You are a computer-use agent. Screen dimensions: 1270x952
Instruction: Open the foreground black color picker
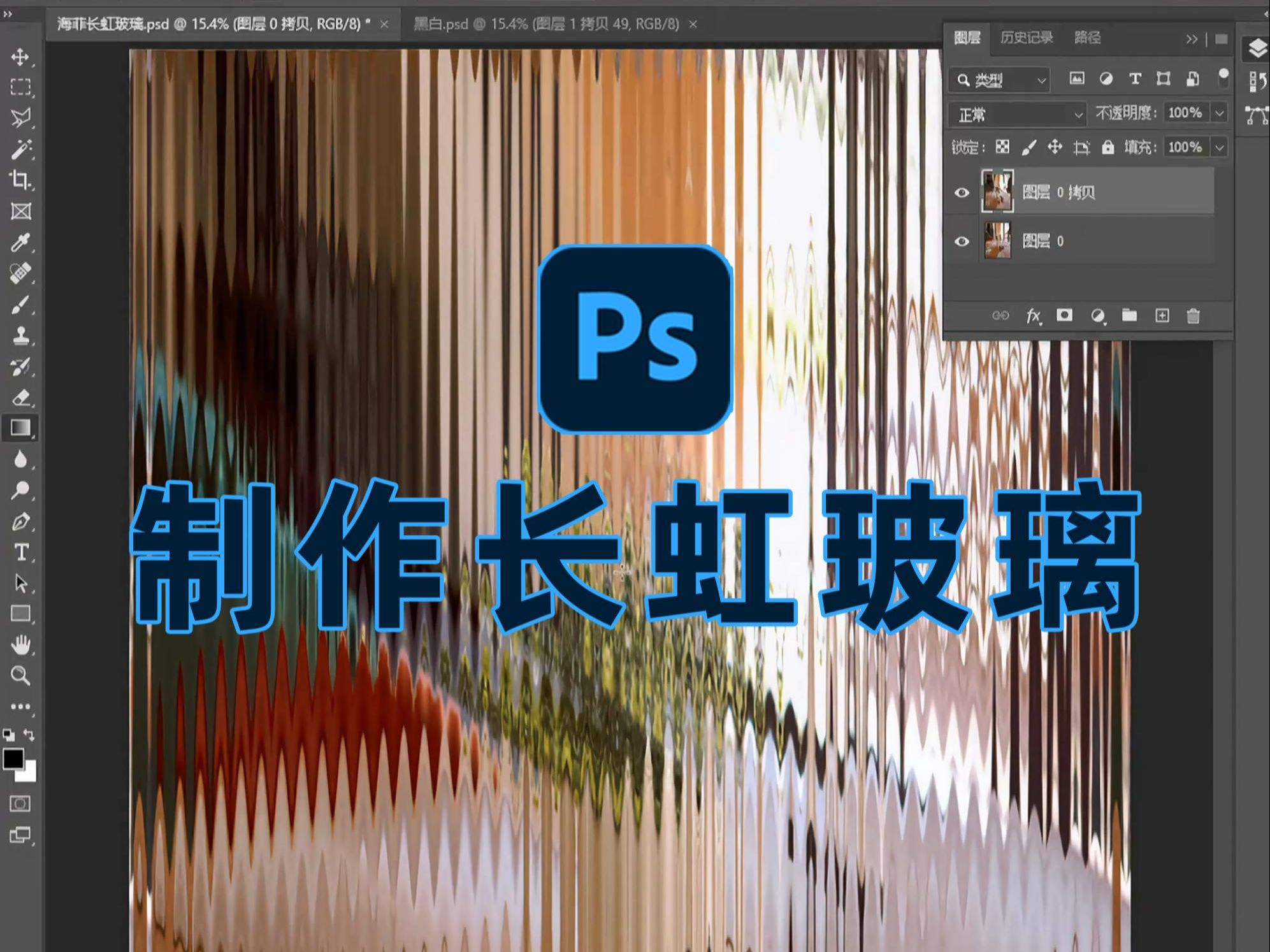(13, 758)
